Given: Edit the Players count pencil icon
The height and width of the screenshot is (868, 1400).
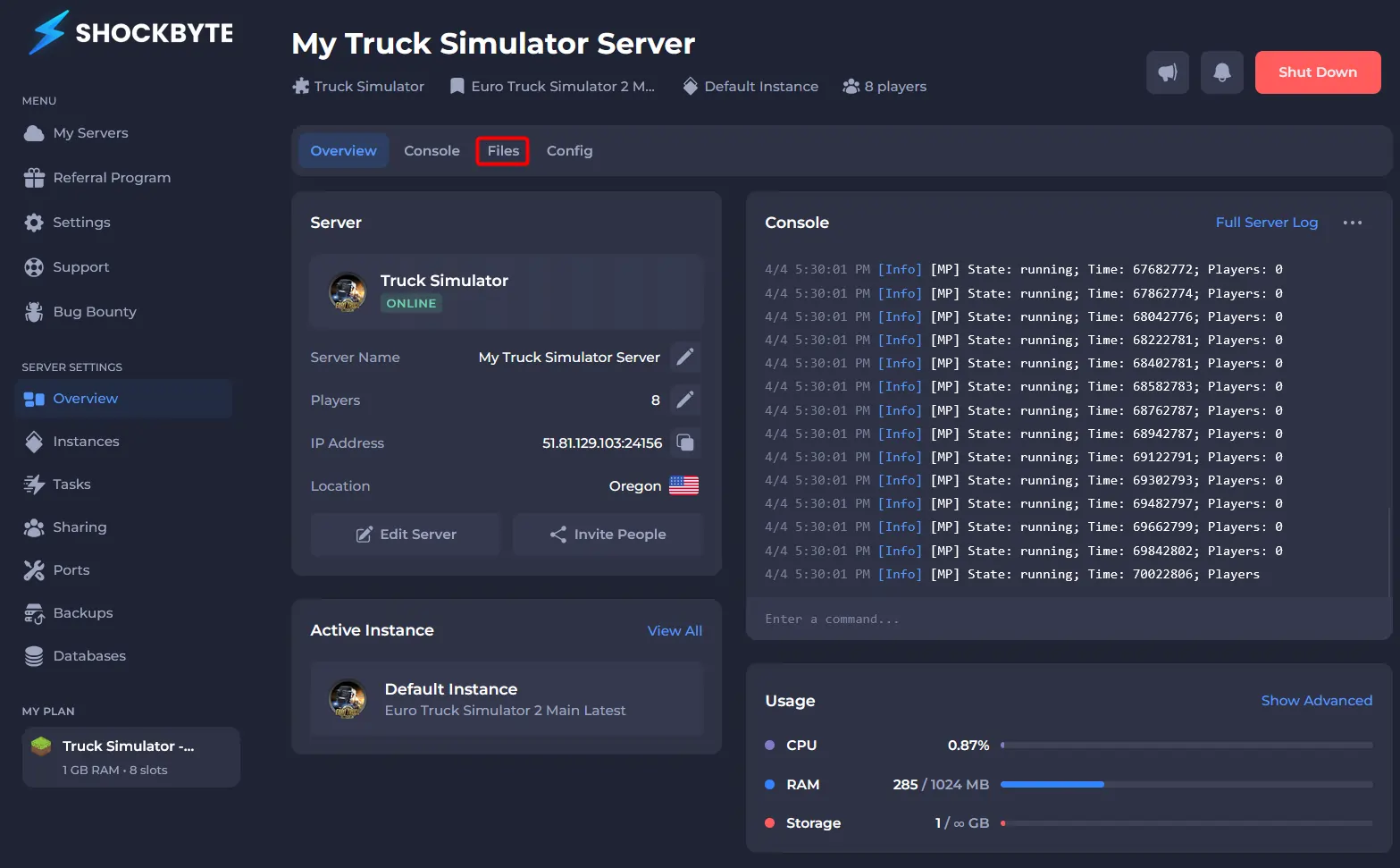Looking at the screenshot, I should pos(685,400).
